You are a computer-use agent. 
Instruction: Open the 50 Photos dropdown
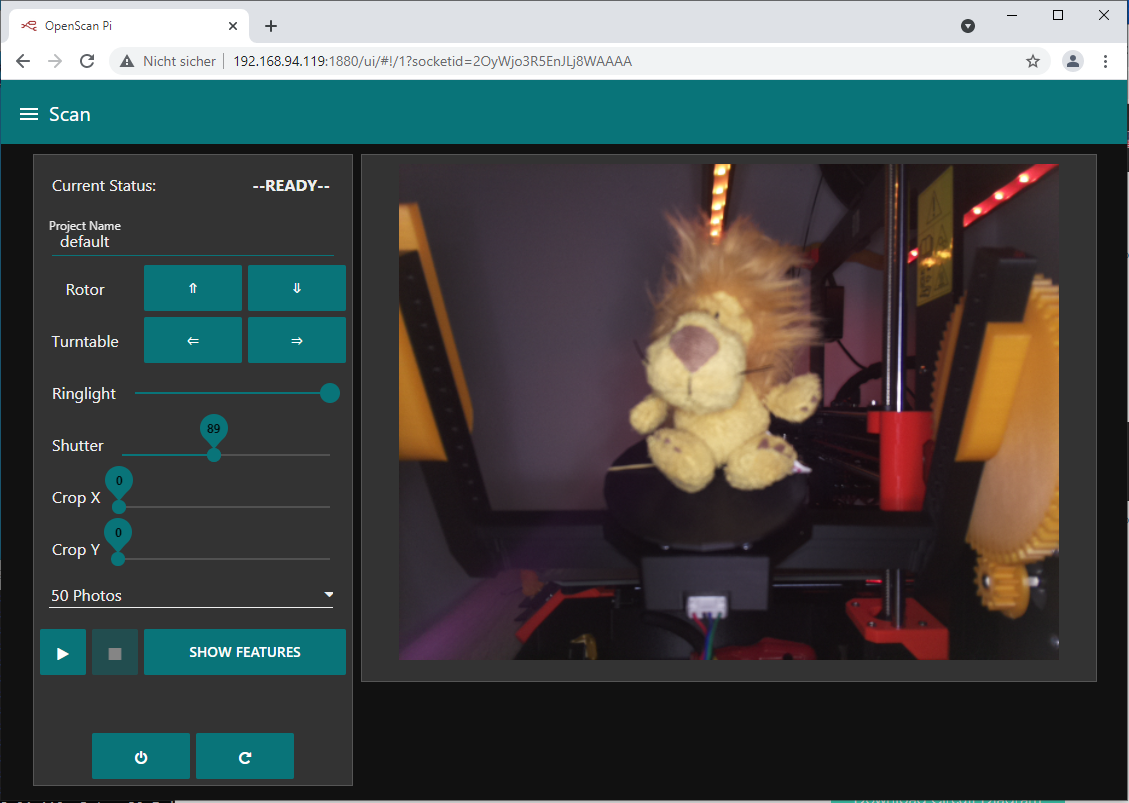192,595
